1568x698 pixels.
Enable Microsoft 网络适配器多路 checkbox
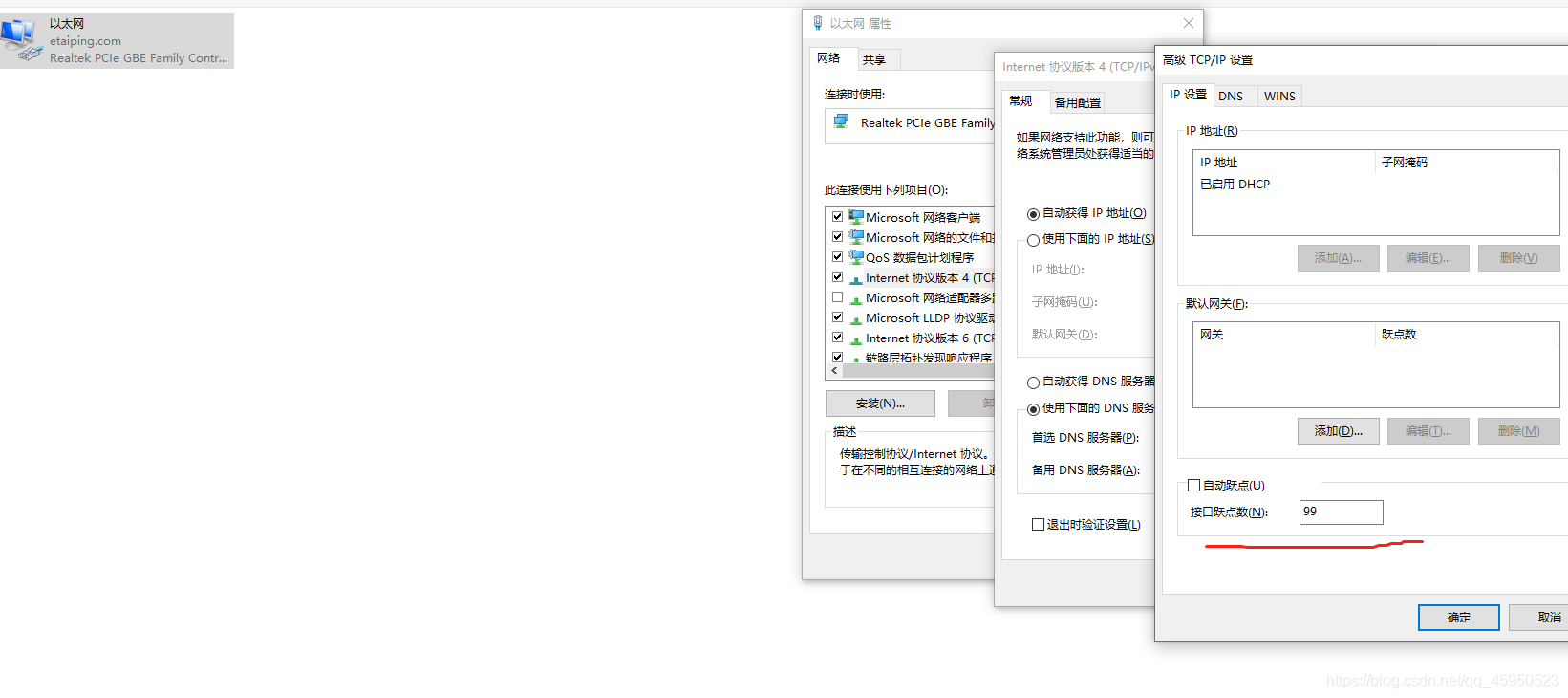click(837, 297)
